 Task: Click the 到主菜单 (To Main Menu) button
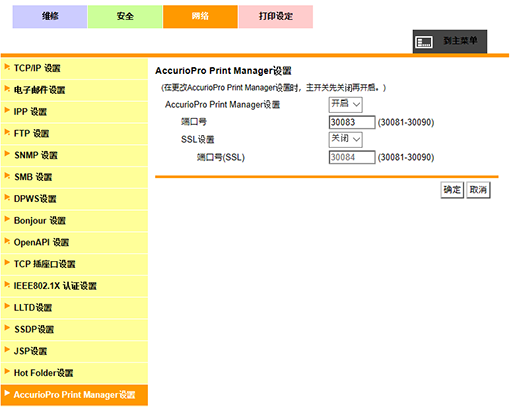(x=450, y=41)
